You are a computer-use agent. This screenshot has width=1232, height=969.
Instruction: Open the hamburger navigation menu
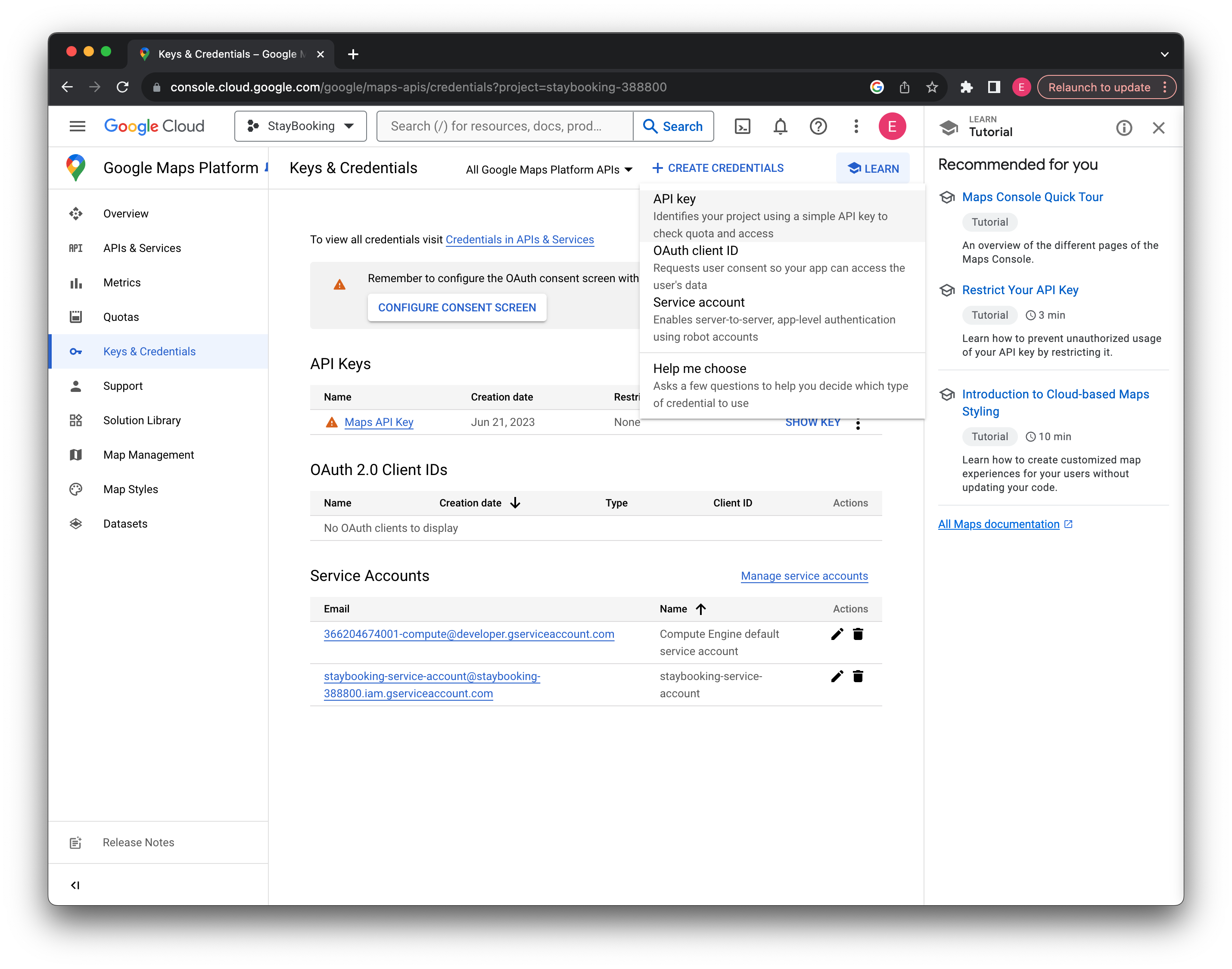(x=77, y=126)
